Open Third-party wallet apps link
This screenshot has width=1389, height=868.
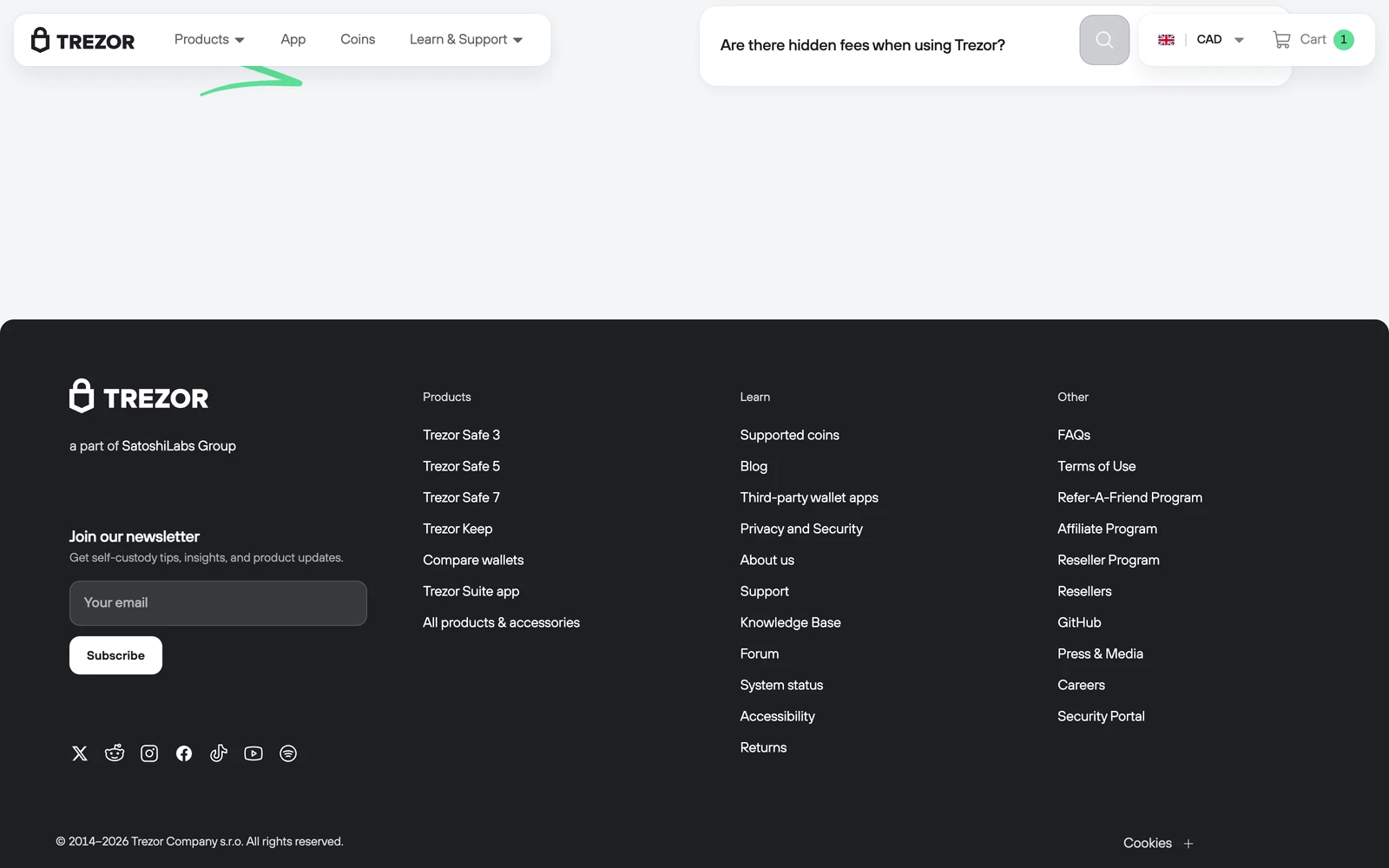point(809,497)
